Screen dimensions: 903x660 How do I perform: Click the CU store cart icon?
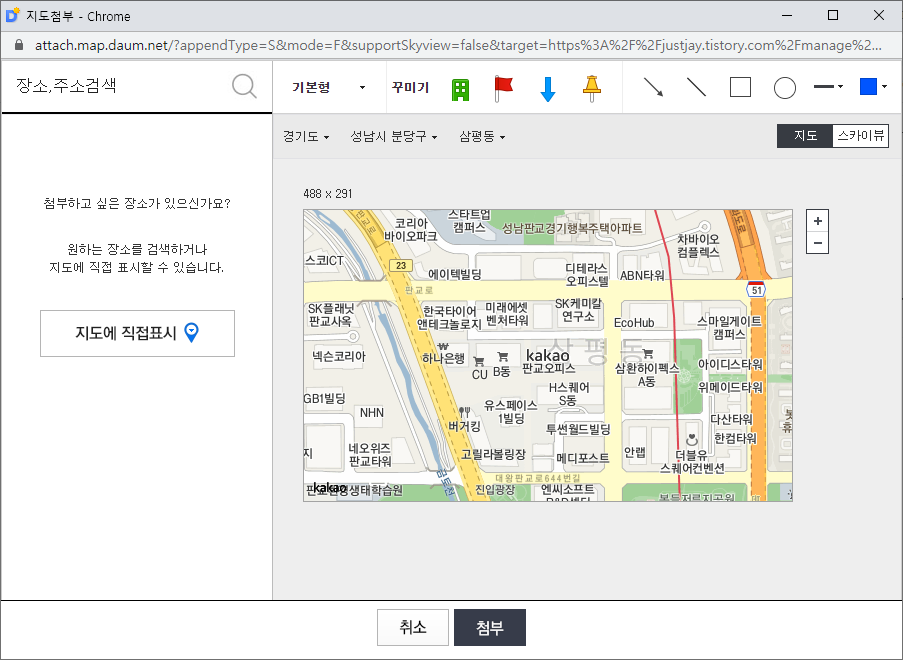coord(479,362)
